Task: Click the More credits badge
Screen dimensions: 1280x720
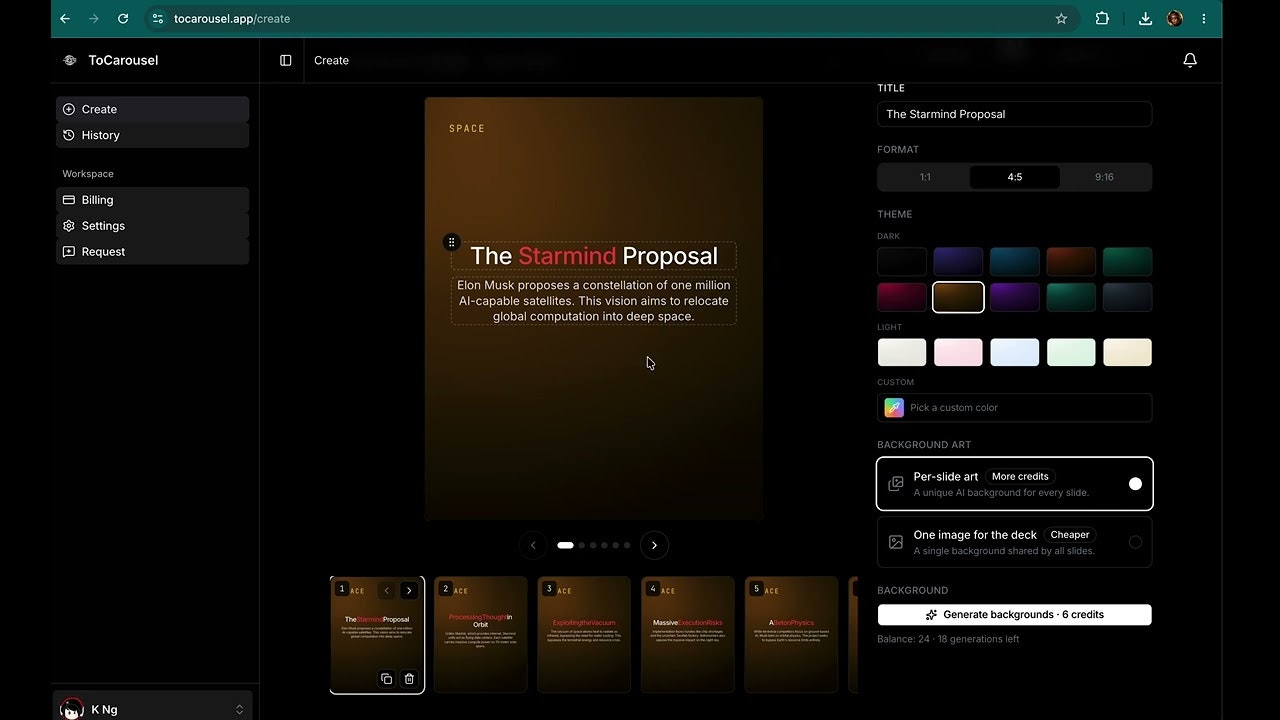Action: pos(1020,477)
